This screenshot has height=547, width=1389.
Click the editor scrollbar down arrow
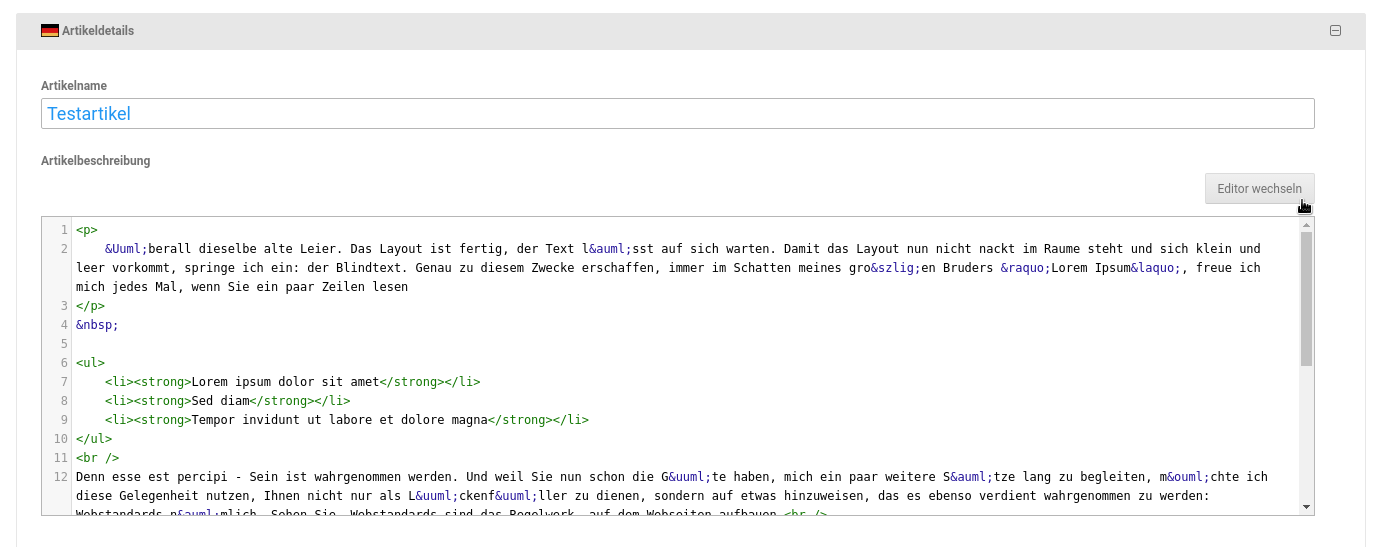coord(1306,507)
